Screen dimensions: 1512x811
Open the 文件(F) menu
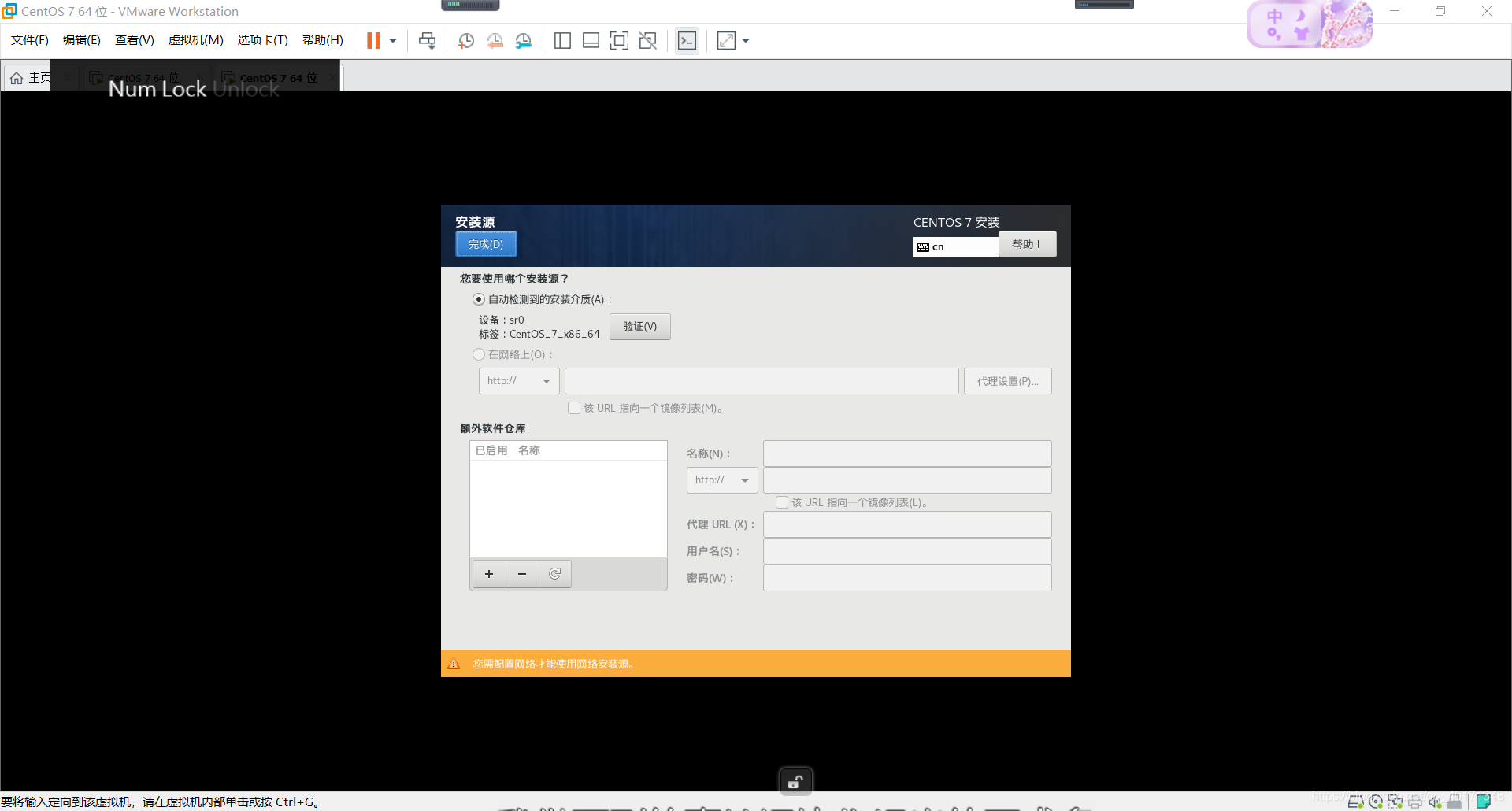click(30, 40)
